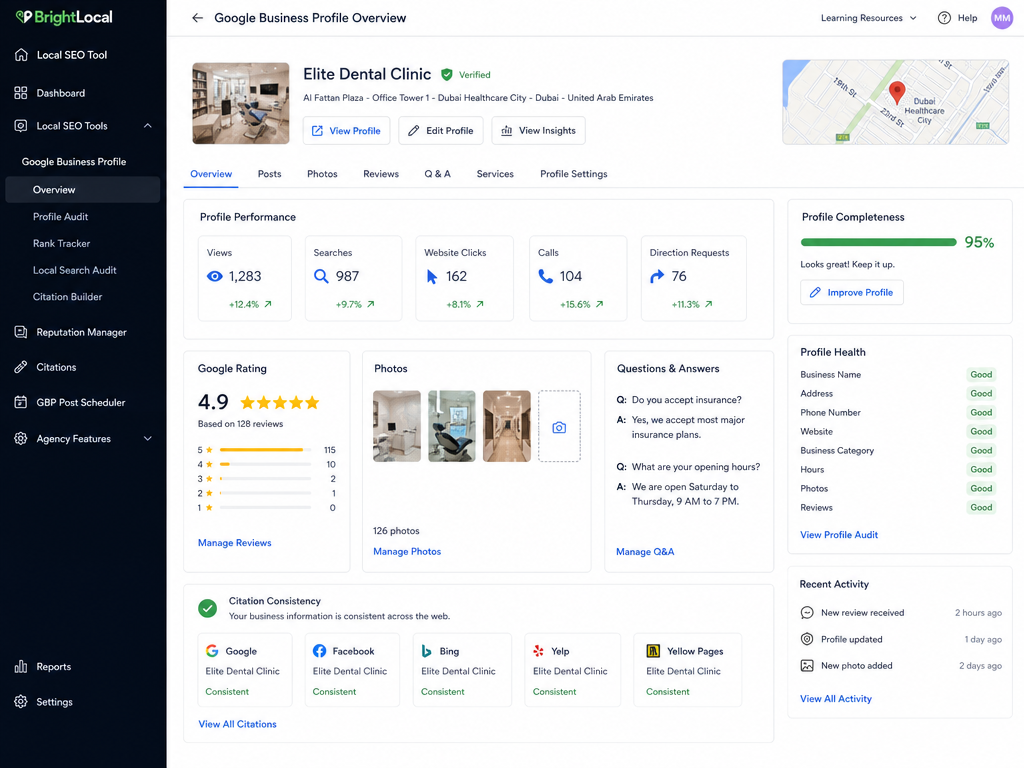Open the Help question-mark icon
The width and height of the screenshot is (1024, 768).
(944, 18)
